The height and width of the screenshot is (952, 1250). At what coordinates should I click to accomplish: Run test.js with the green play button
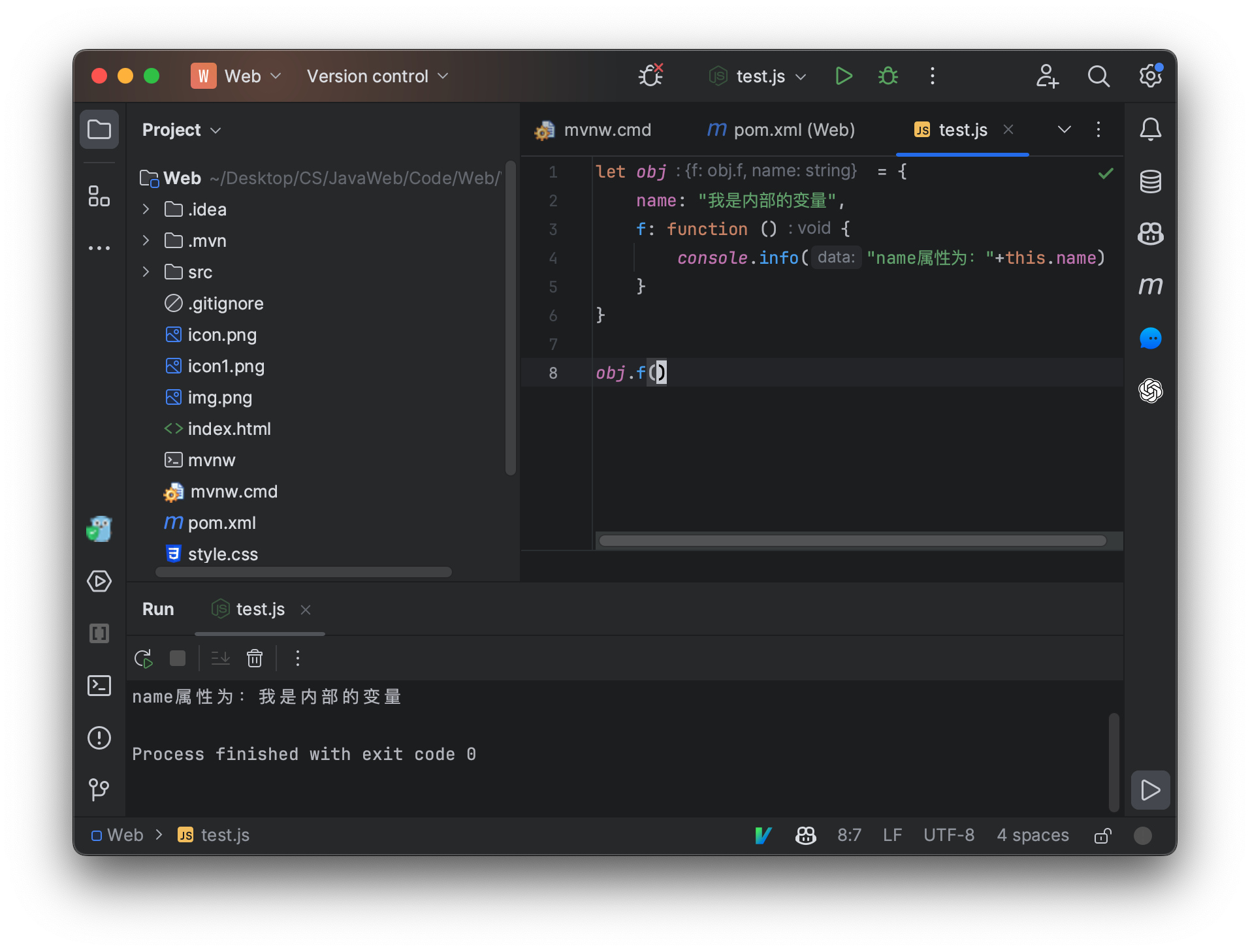click(x=843, y=76)
